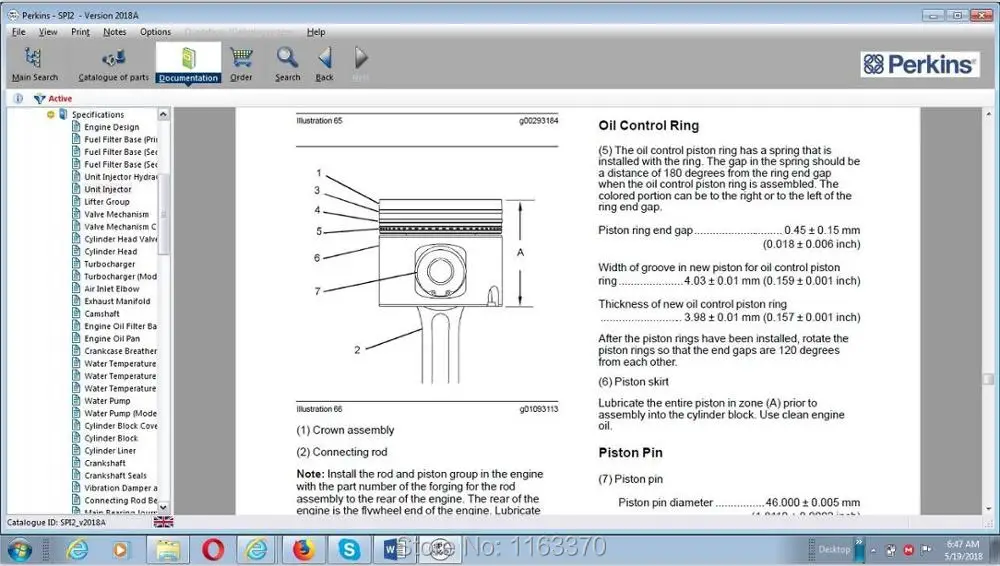Open Windows Media Player taskbar icon
This screenshot has width=1000, height=566.
[x=120, y=549]
